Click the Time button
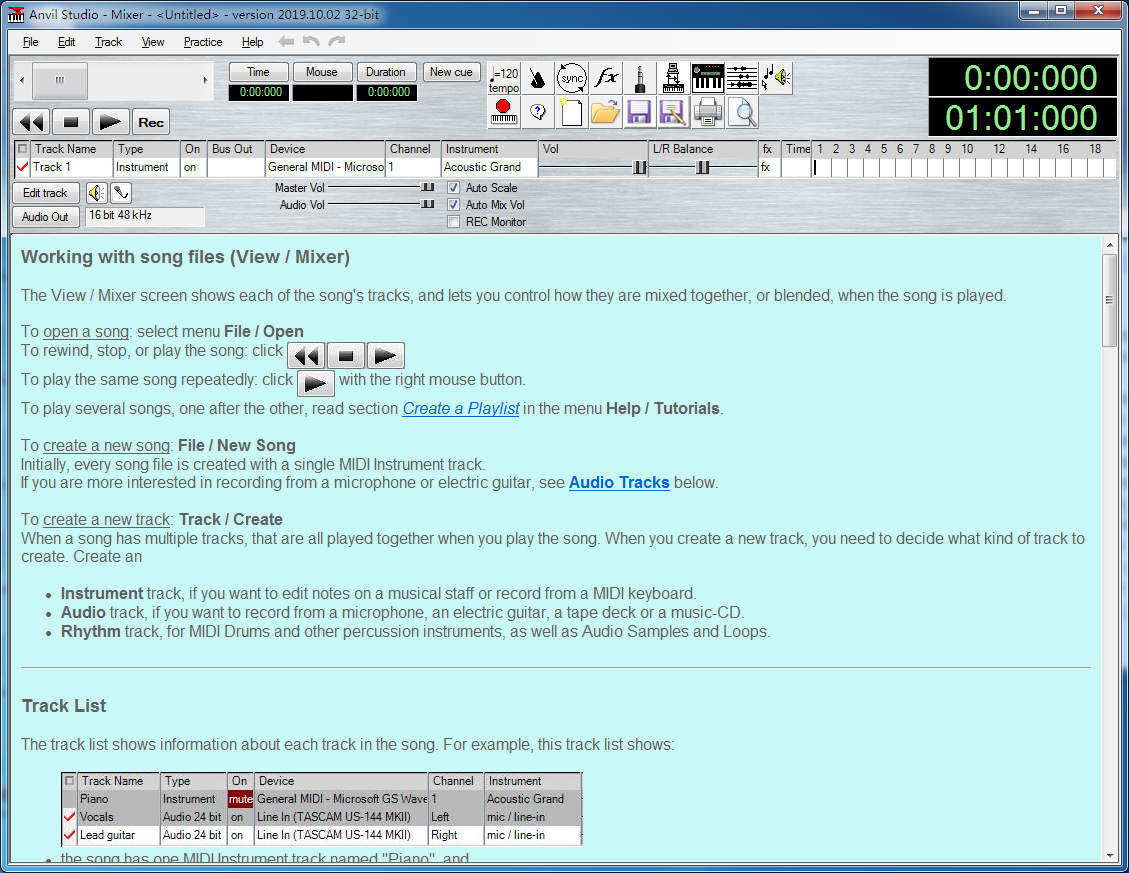The width and height of the screenshot is (1129, 873). [258, 72]
